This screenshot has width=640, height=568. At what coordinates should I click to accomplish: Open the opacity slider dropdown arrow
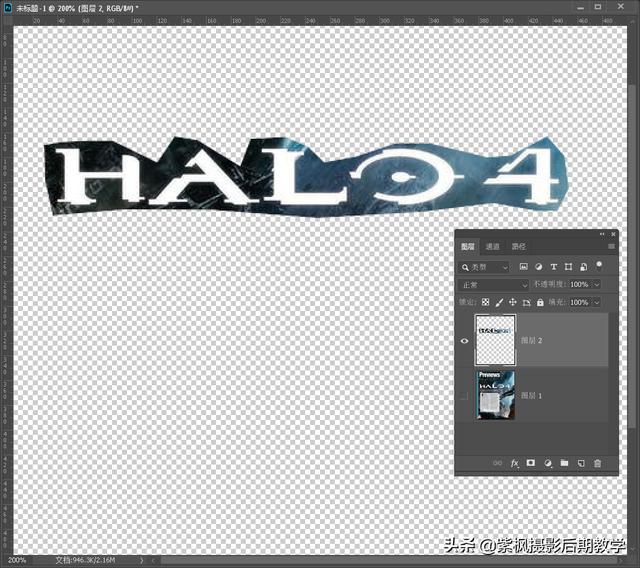[597, 285]
